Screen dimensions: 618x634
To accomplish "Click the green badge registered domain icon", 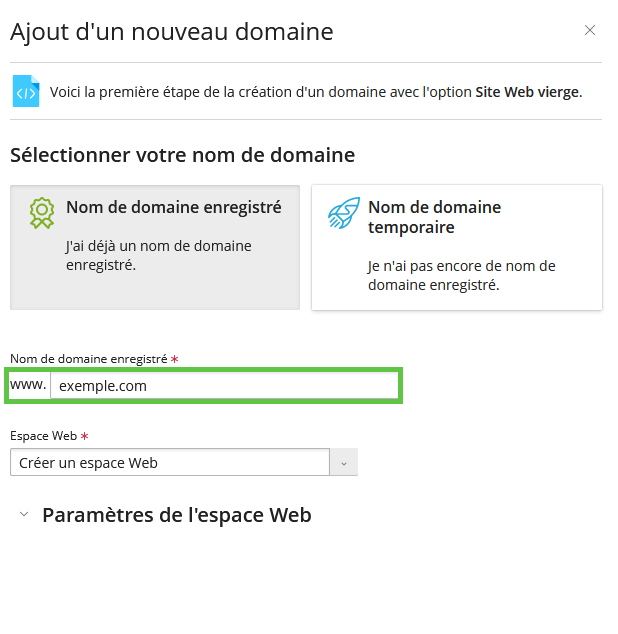I will click(42, 213).
